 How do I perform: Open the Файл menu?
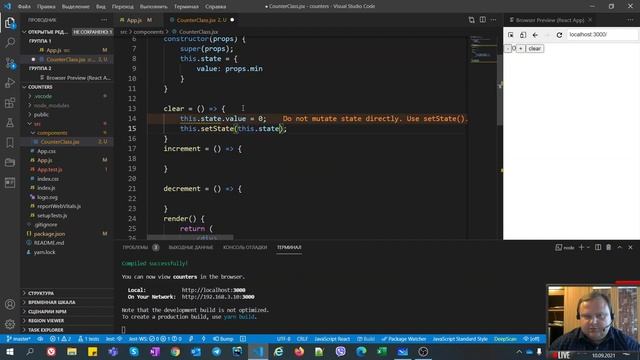pyautogui.click(x=24, y=7)
